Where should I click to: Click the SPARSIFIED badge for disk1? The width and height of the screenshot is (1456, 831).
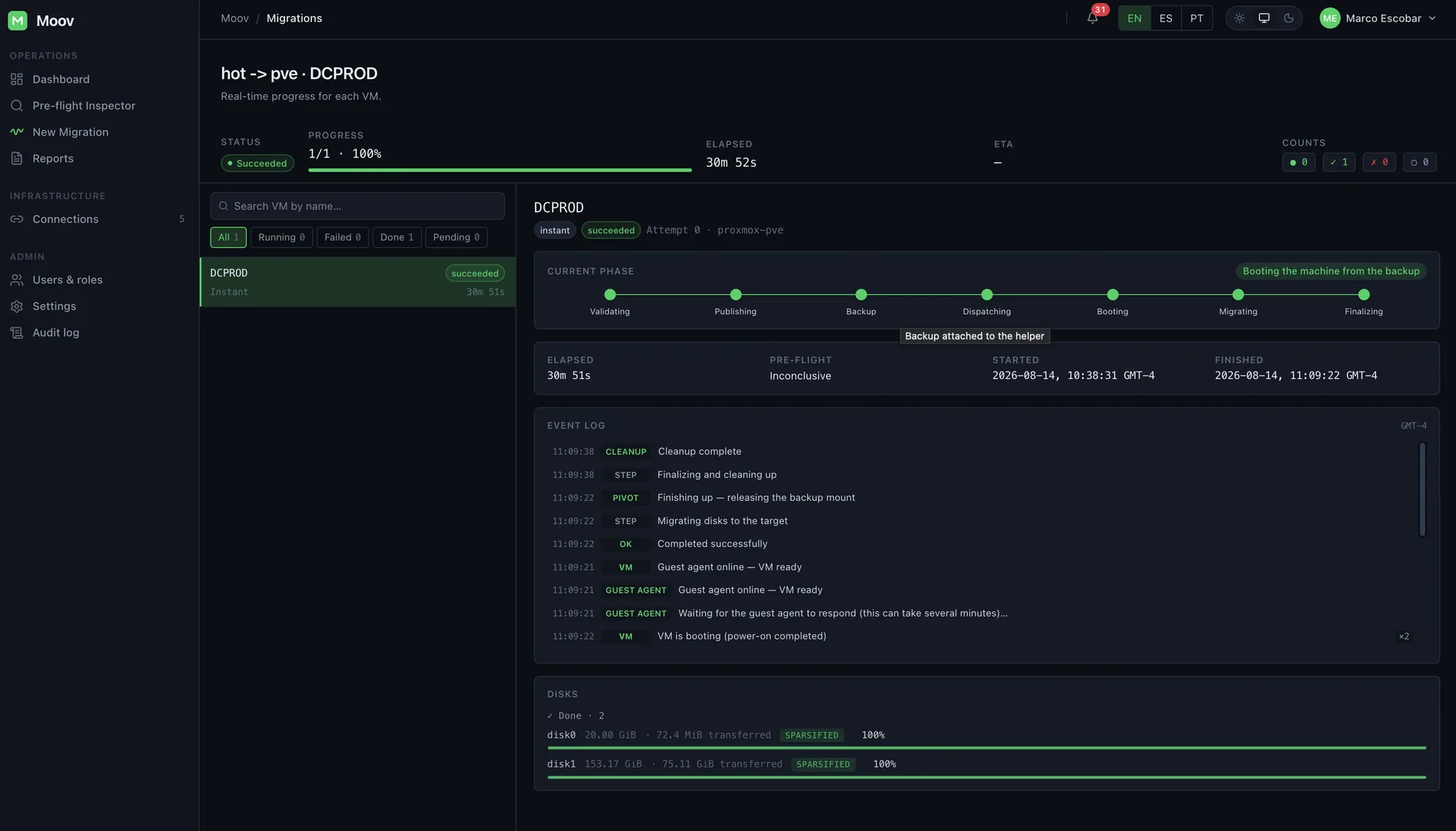(823, 764)
